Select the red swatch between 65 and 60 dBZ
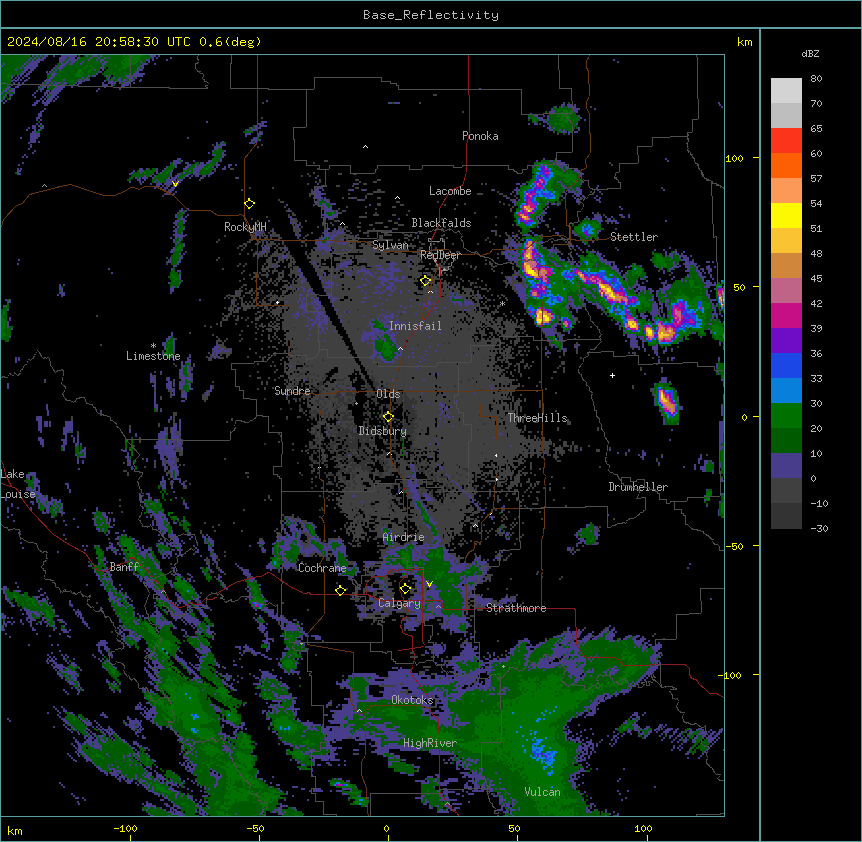This screenshot has height=842, width=862. [786, 141]
